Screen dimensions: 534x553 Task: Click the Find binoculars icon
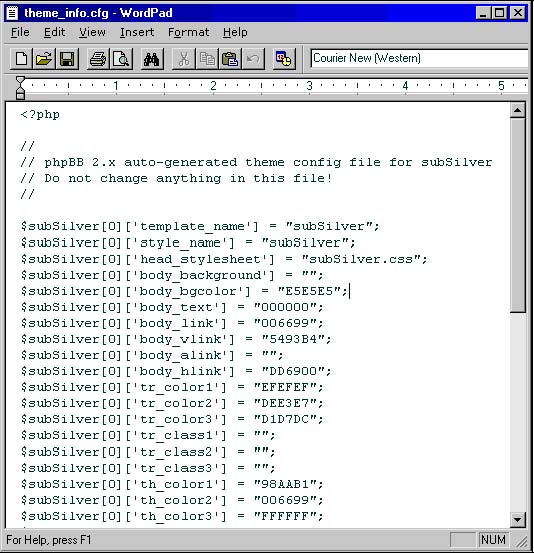click(x=151, y=59)
